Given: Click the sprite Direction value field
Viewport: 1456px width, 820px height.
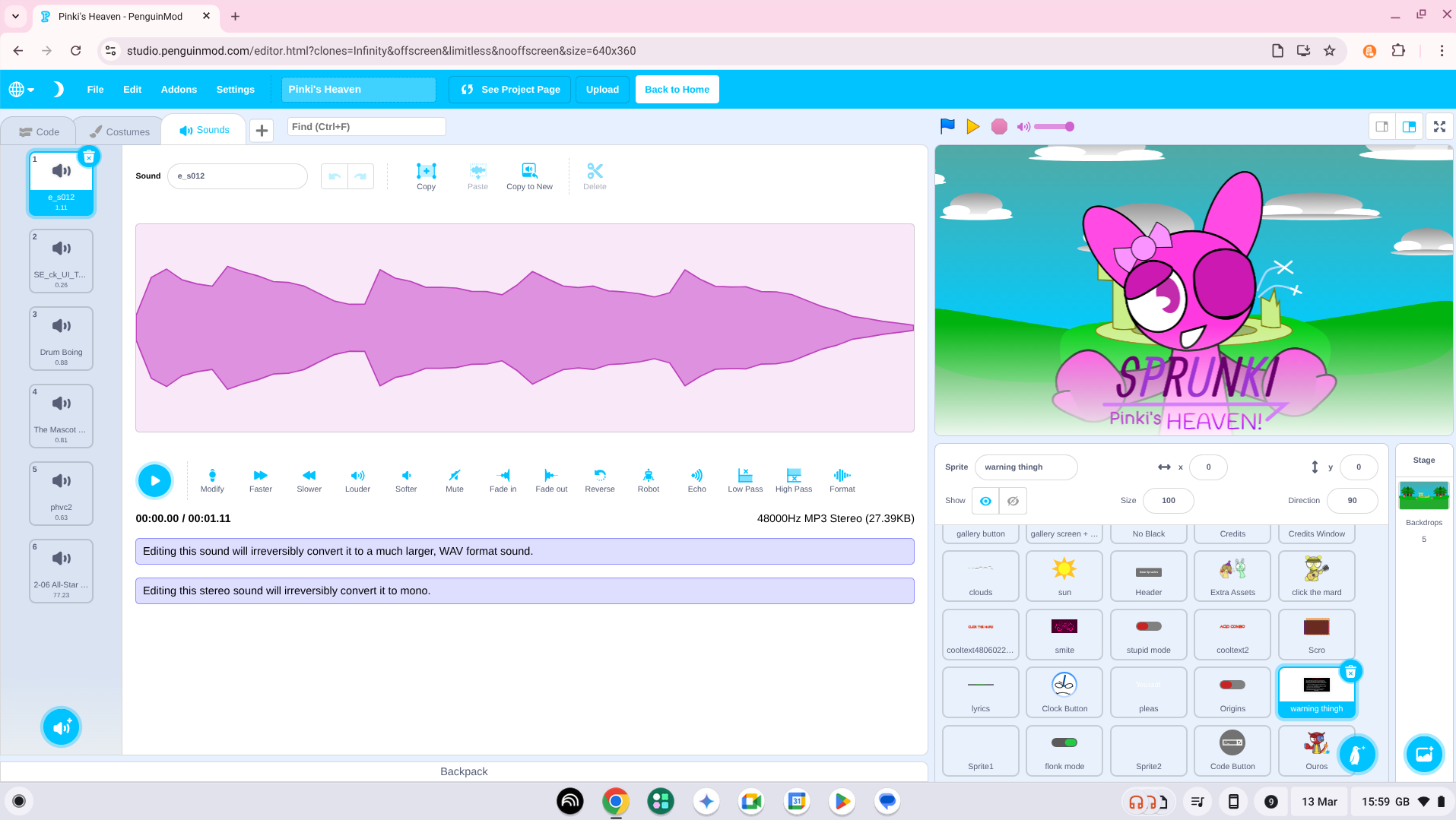Looking at the screenshot, I should tap(1352, 501).
